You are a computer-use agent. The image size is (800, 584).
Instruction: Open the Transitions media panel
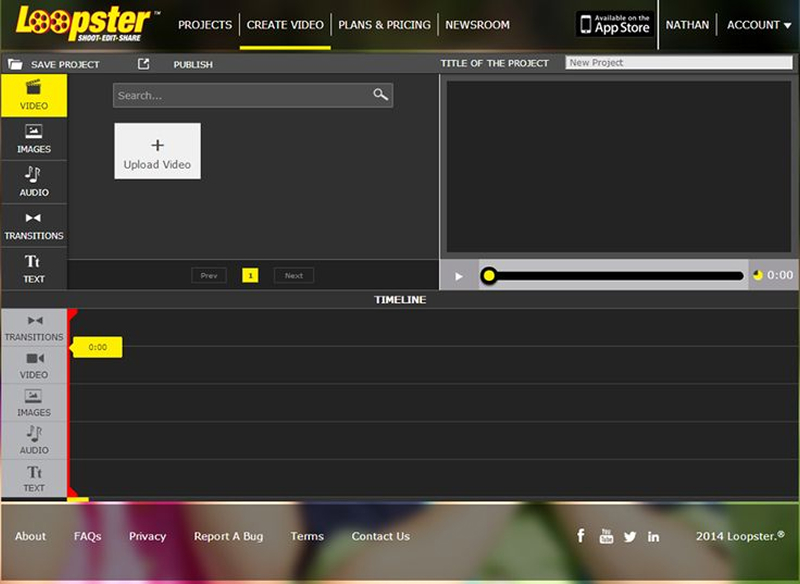34,225
